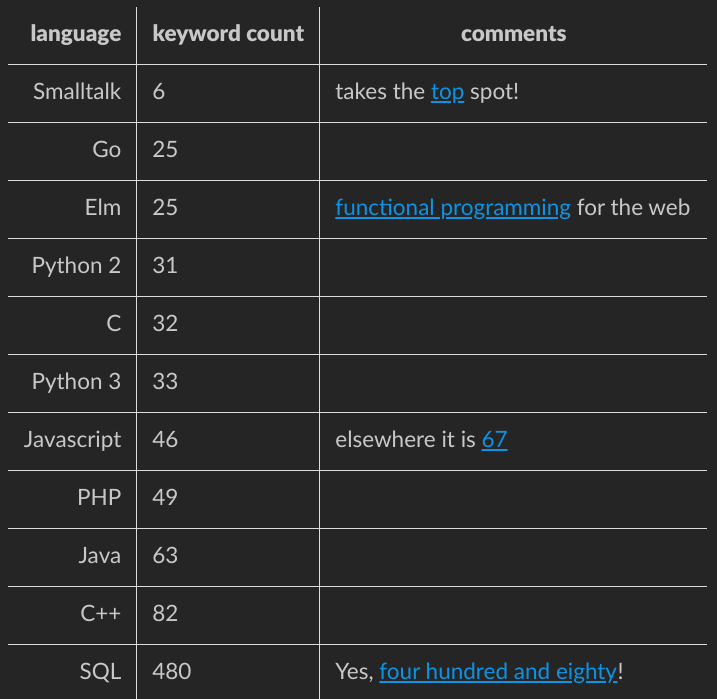Screen dimensions: 717x699
Task: Select the Elm language cell
Action: coord(103,208)
